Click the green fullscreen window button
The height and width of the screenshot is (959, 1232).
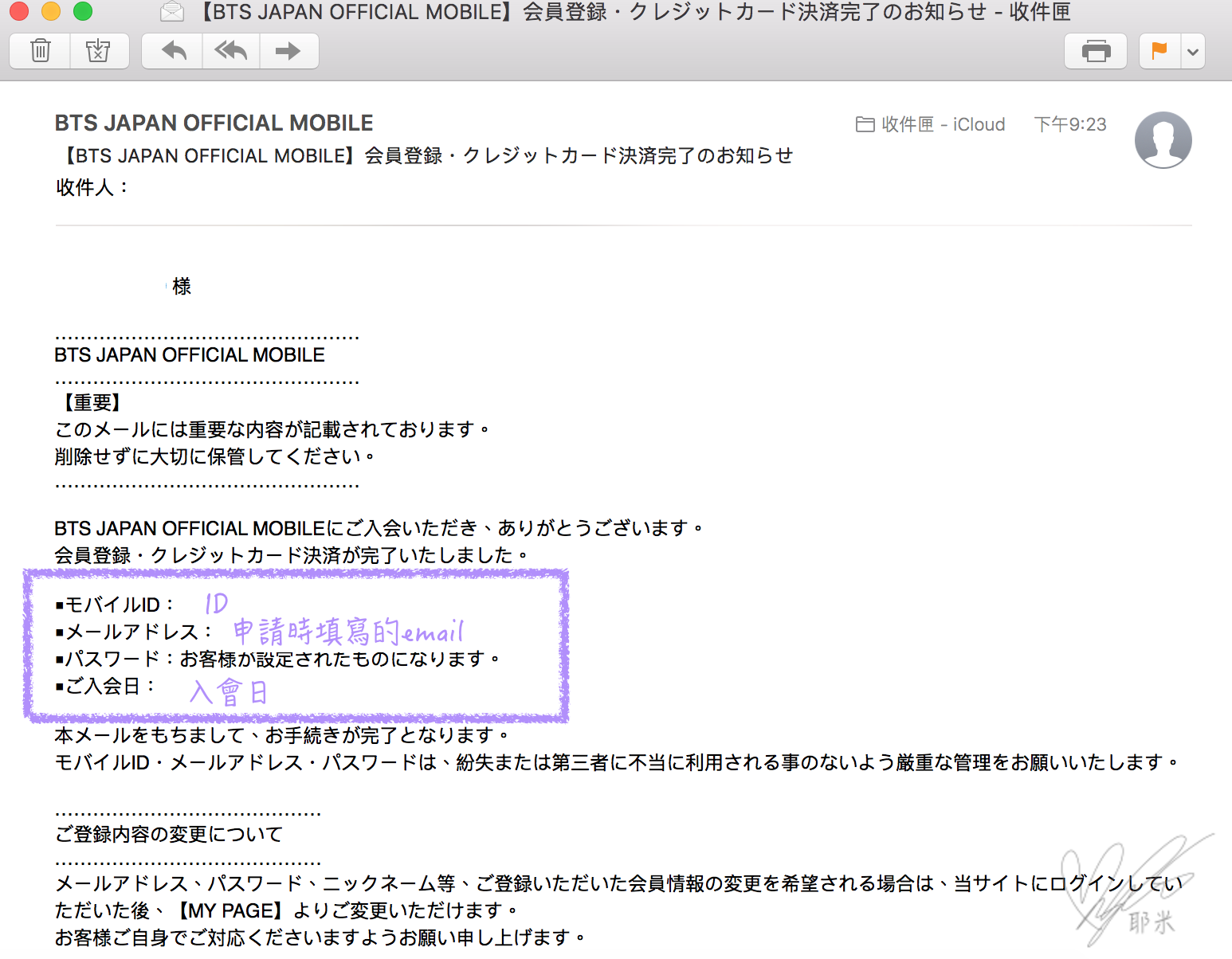click(83, 11)
